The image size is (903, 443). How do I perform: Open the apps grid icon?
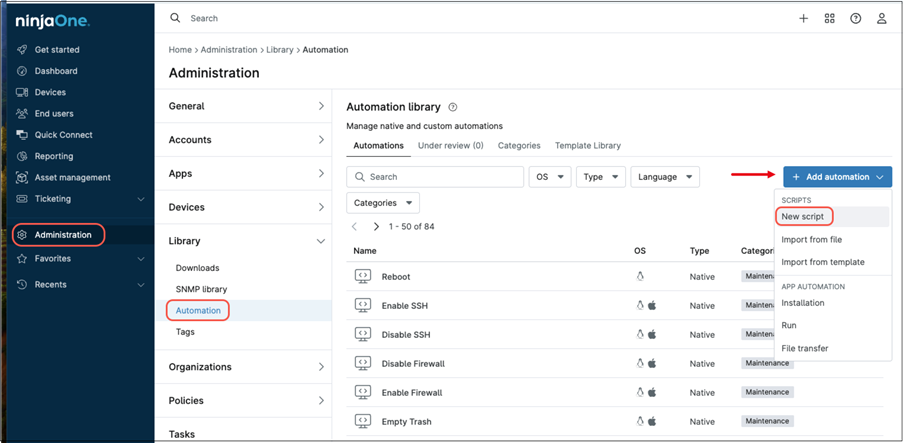point(829,18)
